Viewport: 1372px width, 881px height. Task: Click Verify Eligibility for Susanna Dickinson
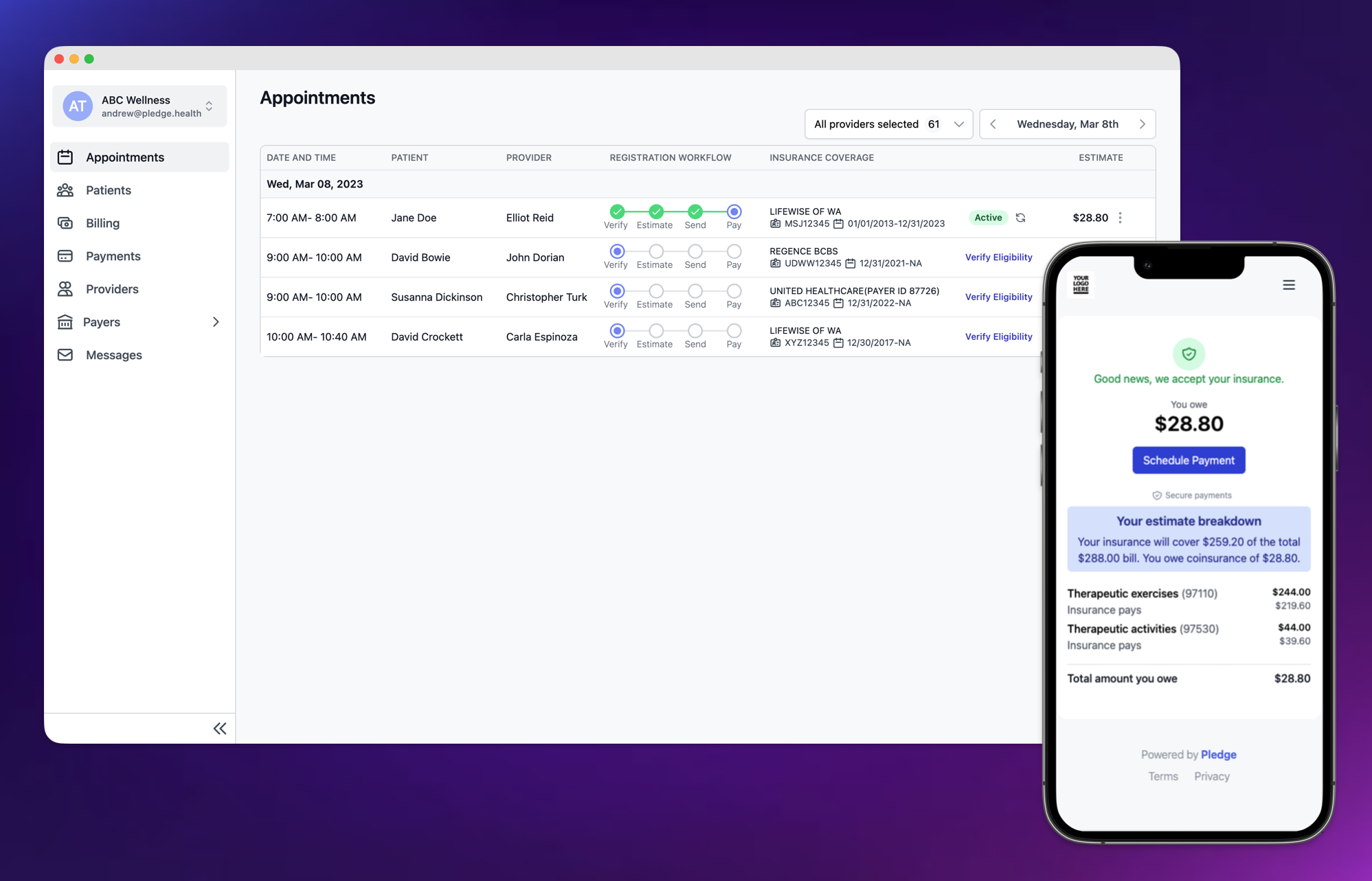pyautogui.click(x=998, y=297)
